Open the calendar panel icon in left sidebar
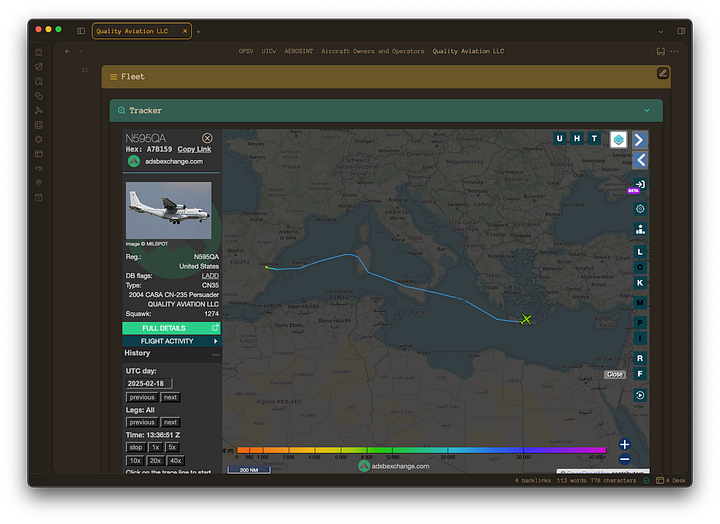Screen dimensions: 720x524 coord(39,154)
